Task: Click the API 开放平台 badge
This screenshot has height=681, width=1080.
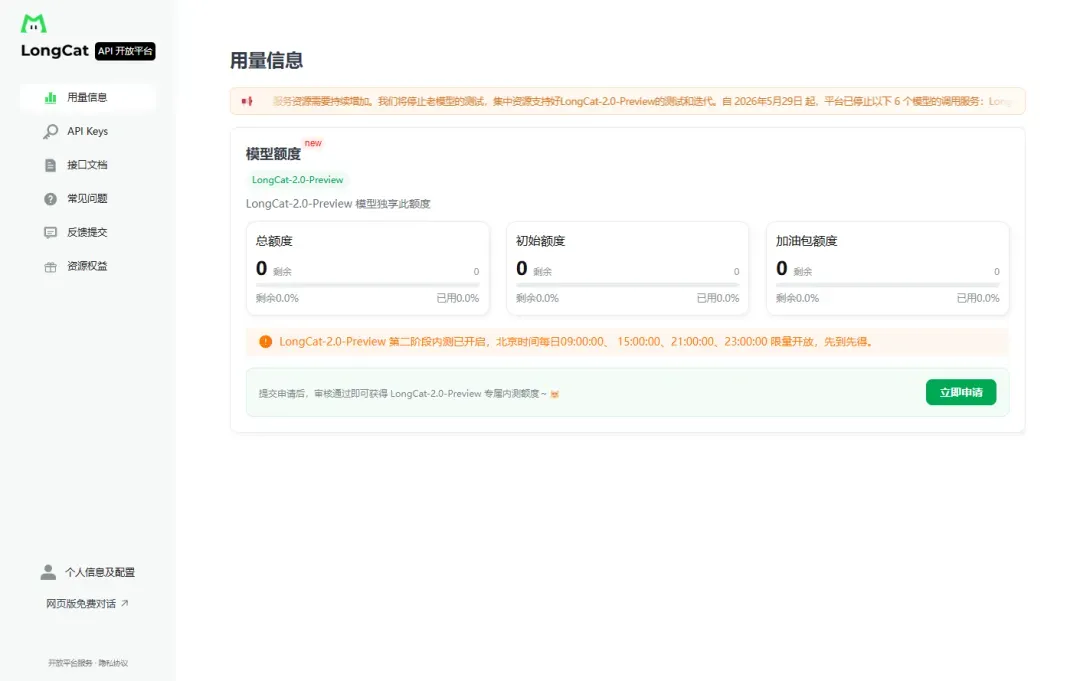Action: tap(125, 51)
